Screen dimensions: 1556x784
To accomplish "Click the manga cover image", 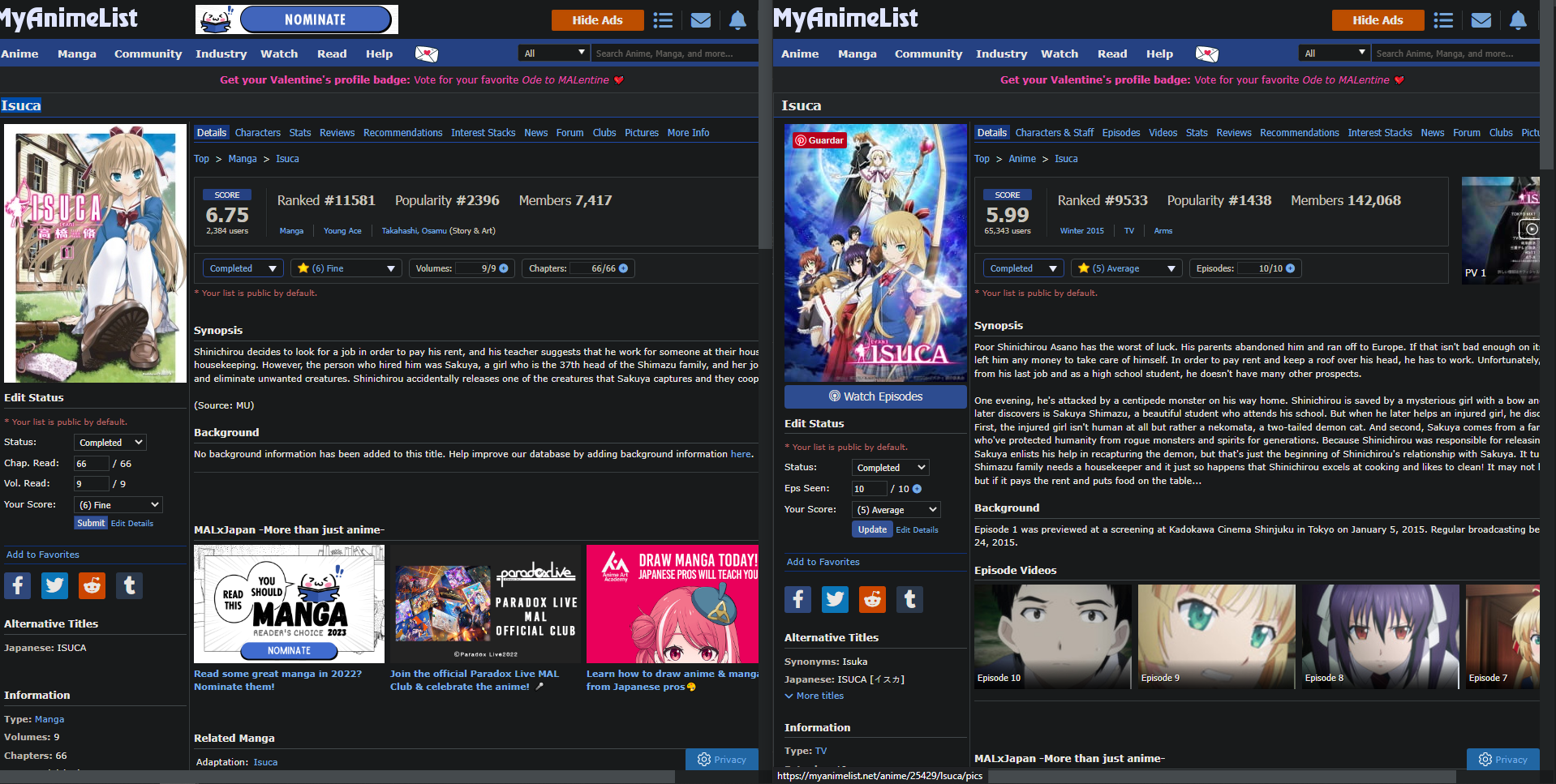I will [x=95, y=253].
